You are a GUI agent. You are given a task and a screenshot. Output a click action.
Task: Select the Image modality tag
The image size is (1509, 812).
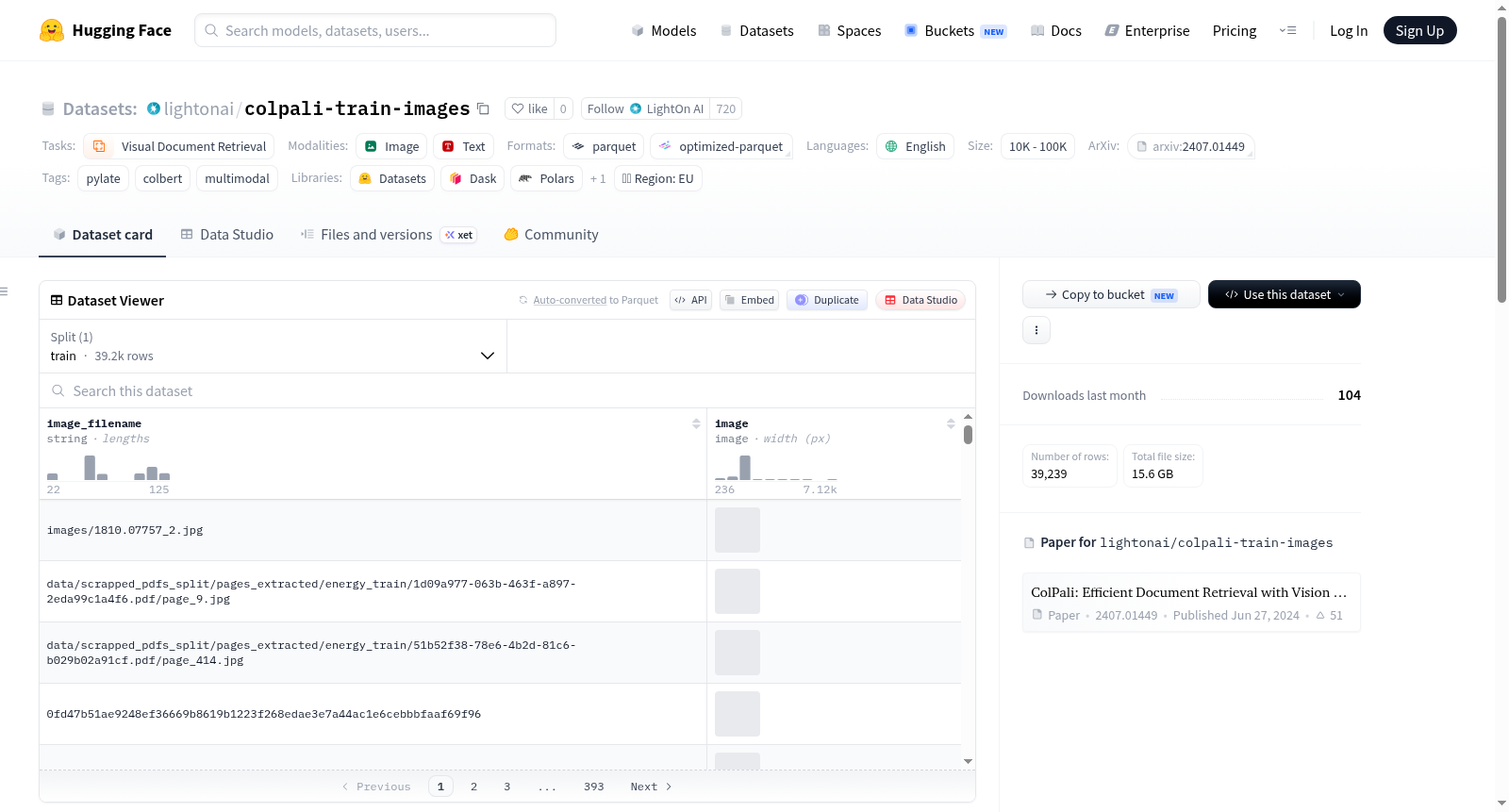(x=391, y=146)
